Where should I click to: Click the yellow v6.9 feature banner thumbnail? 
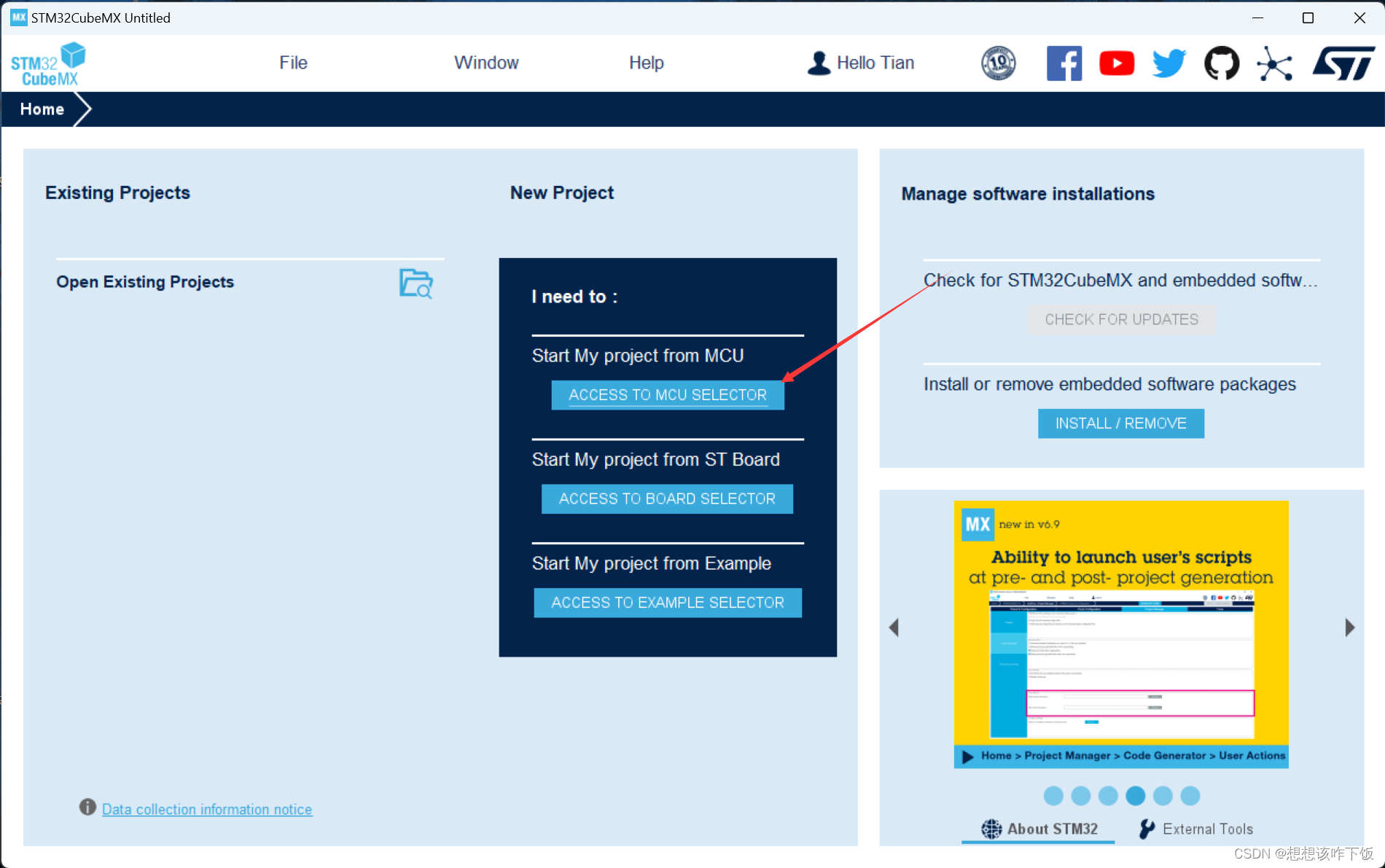tap(1121, 634)
